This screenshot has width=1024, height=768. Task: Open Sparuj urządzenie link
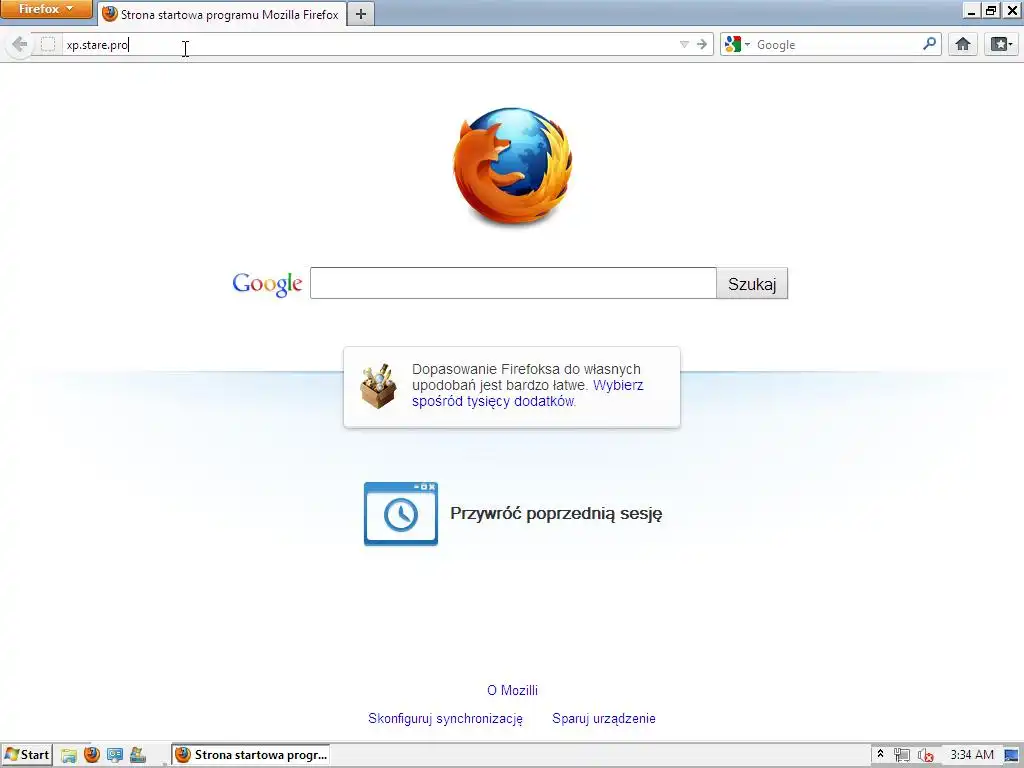[603, 718]
